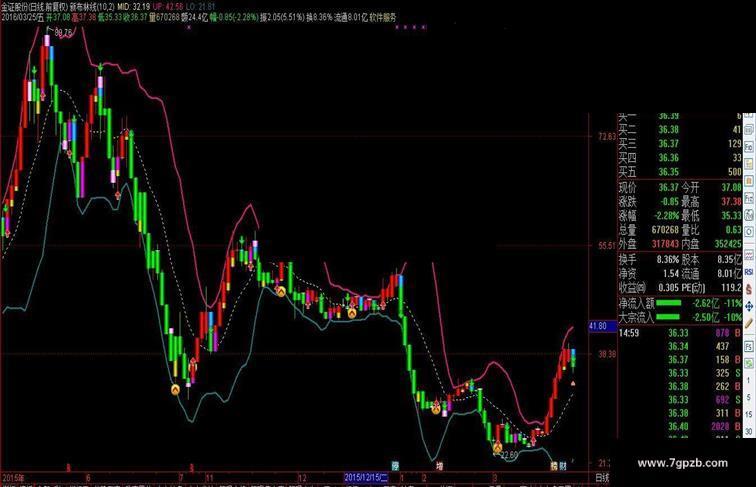Click the 增 event marker on chart bottom
This screenshot has height=487, width=756.
click(439, 466)
